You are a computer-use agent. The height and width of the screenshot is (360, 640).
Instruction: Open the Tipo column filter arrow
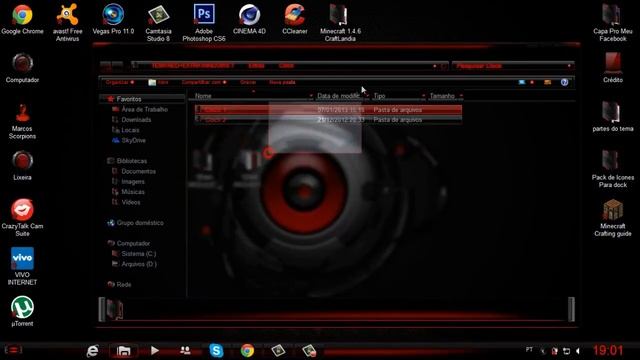point(423,96)
